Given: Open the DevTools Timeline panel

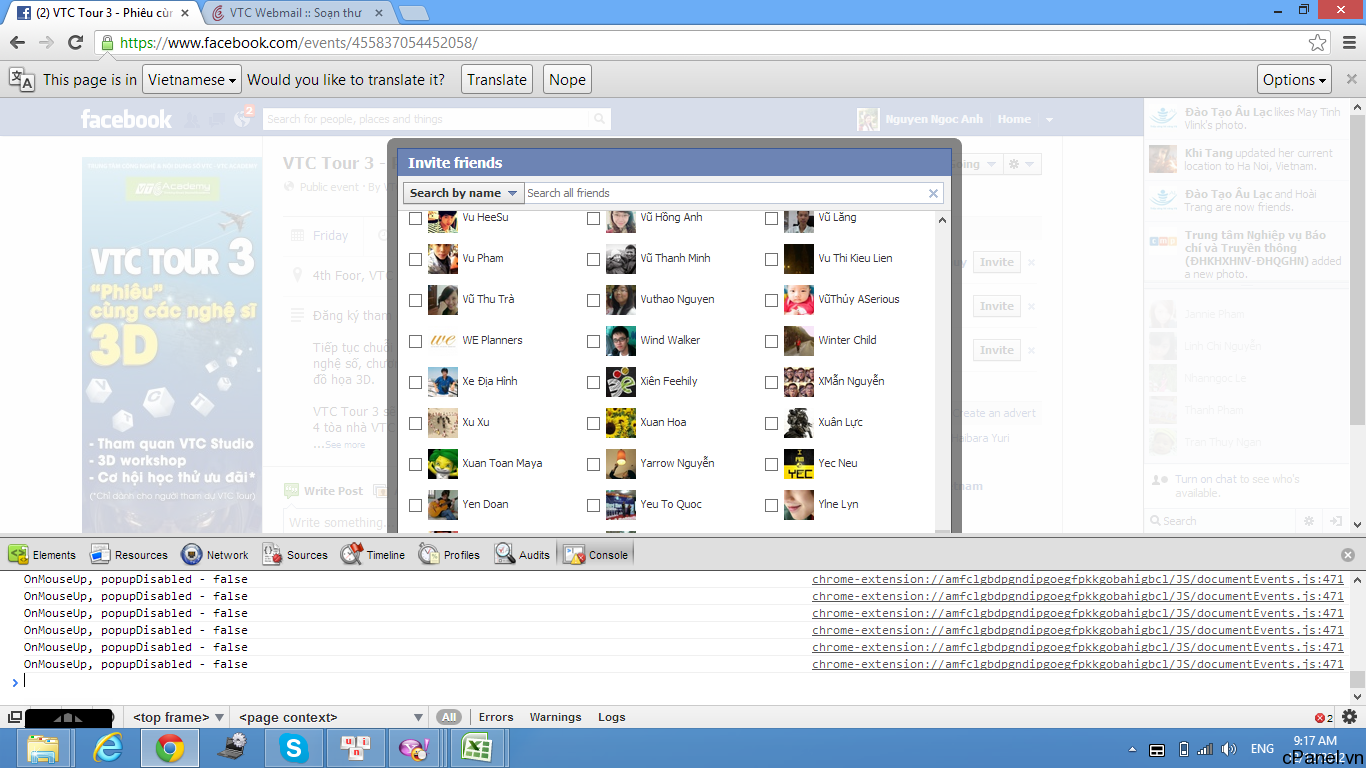Looking at the screenshot, I should (x=373, y=554).
